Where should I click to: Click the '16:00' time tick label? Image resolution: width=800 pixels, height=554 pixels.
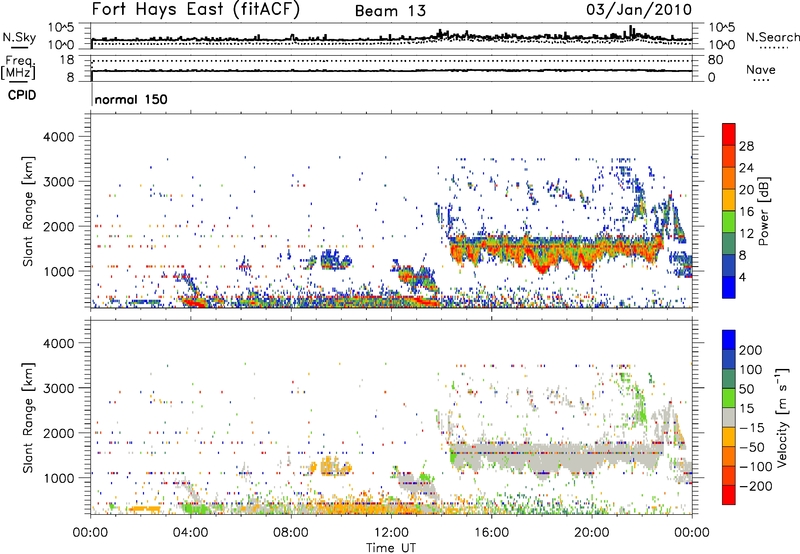click(x=491, y=533)
